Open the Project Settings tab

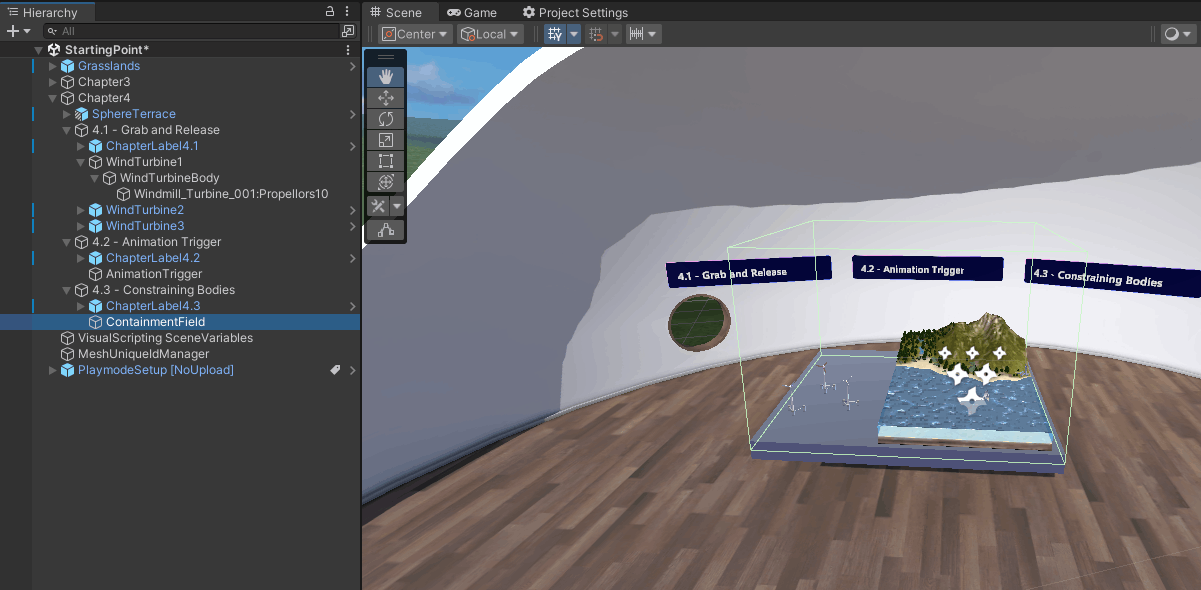[x=576, y=12]
